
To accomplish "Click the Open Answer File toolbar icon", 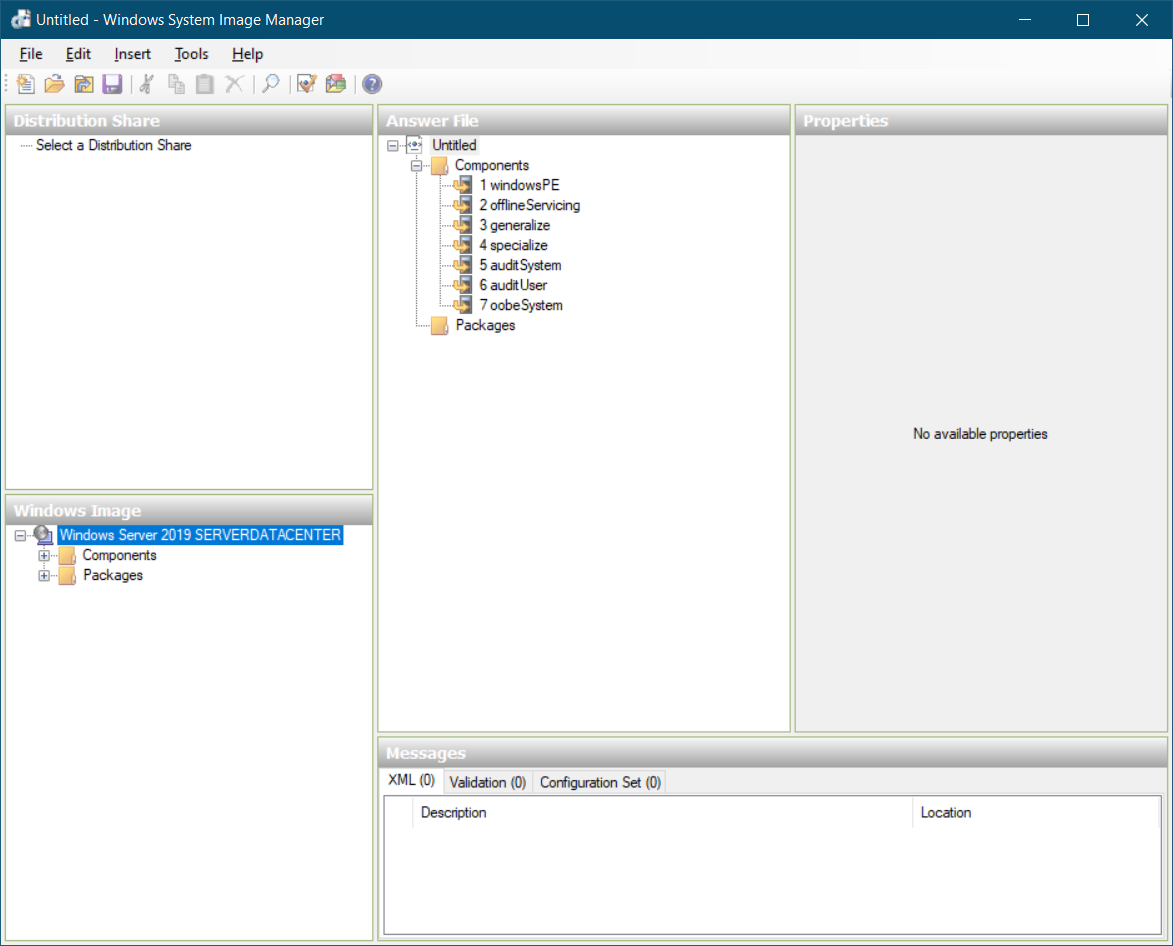I will click(x=55, y=84).
